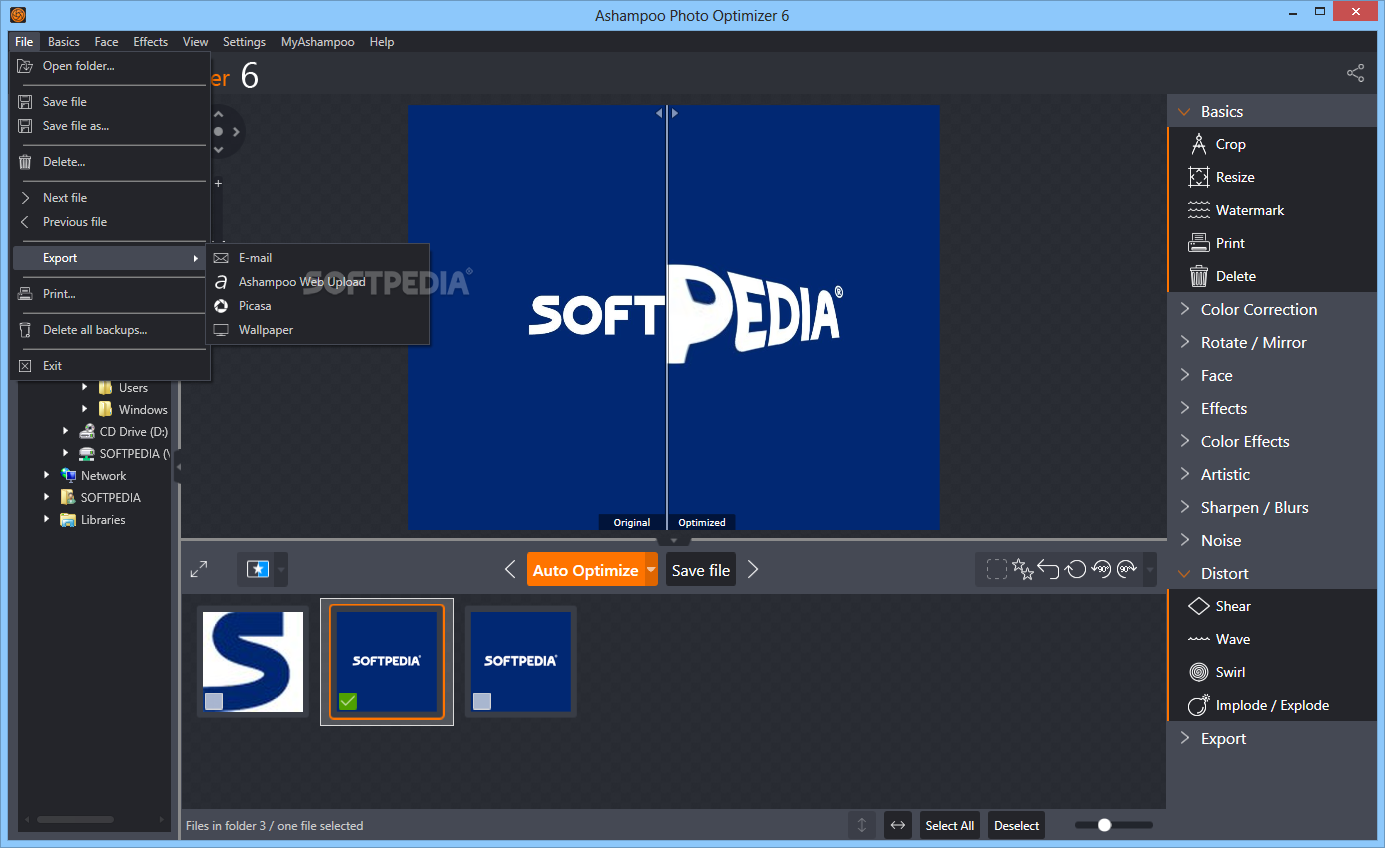
Task: Open the Settings menu
Action: pyautogui.click(x=244, y=42)
